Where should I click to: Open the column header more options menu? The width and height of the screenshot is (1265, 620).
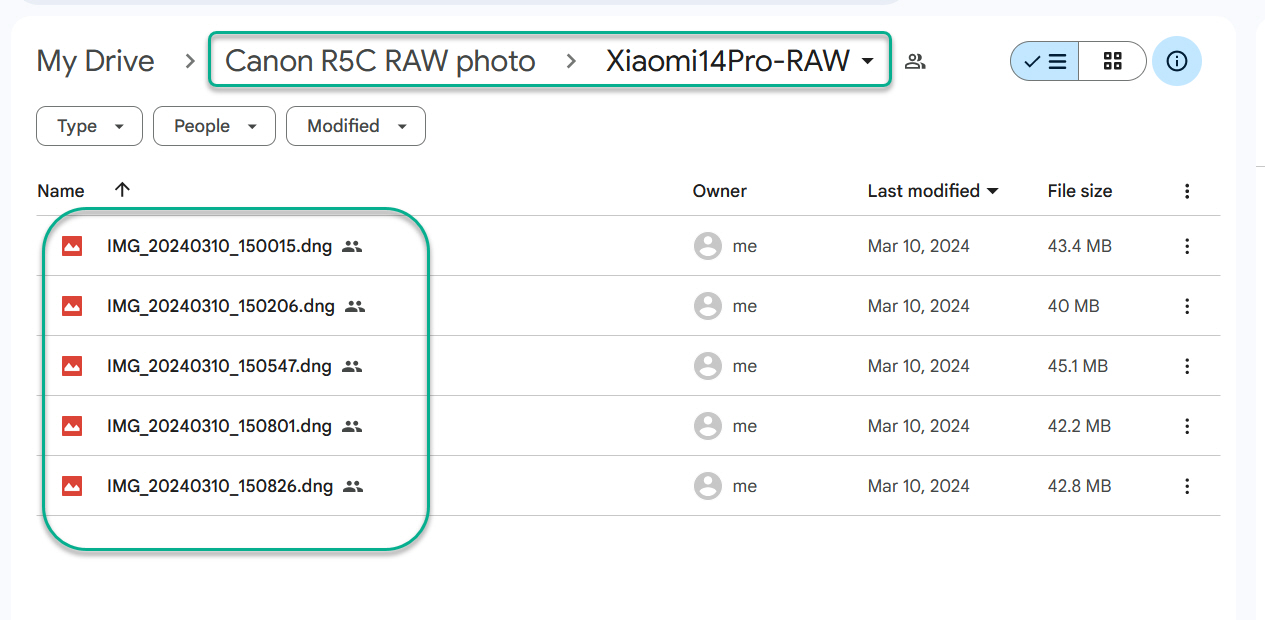point(1187,191)
